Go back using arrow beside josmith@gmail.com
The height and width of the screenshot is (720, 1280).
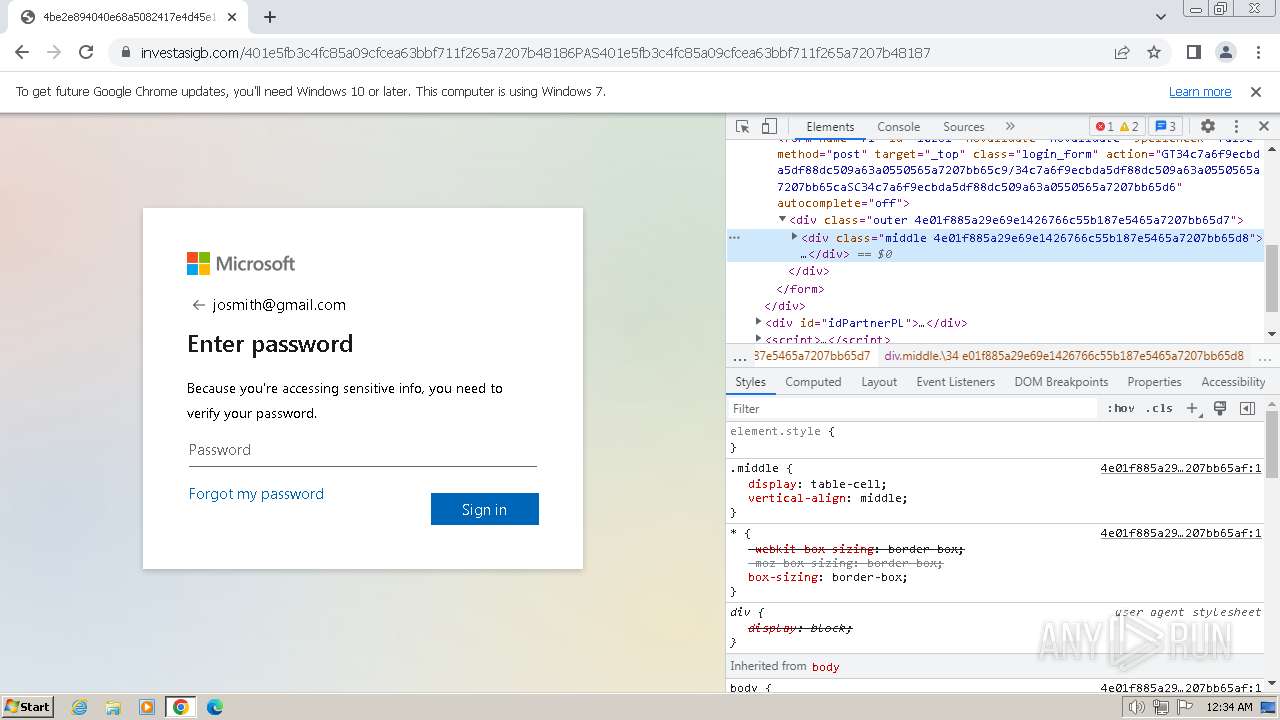point(198,305)
